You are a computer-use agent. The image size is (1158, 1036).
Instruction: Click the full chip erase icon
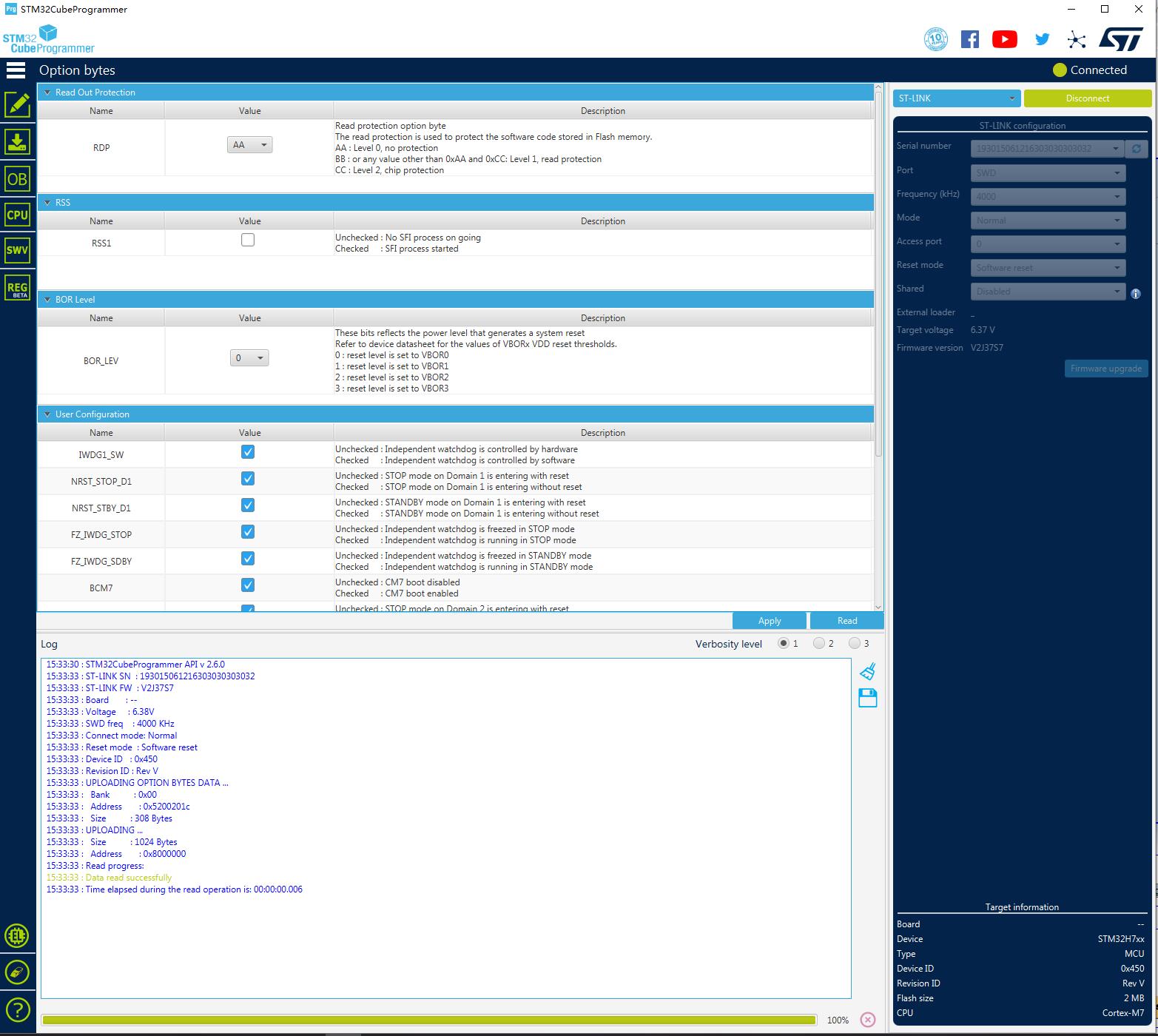coord(17,972)
